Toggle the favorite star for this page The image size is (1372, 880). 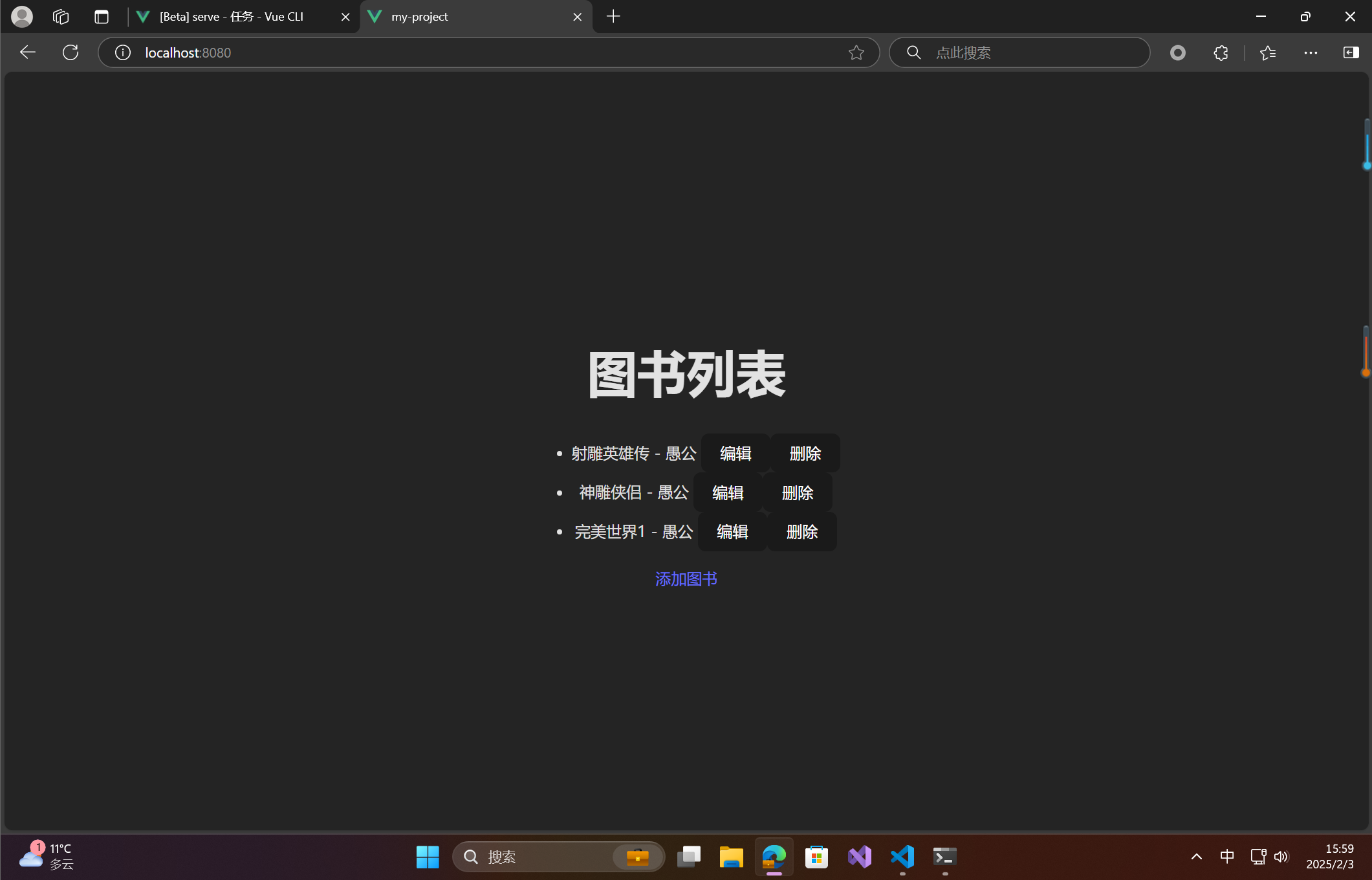coord(856,52)
